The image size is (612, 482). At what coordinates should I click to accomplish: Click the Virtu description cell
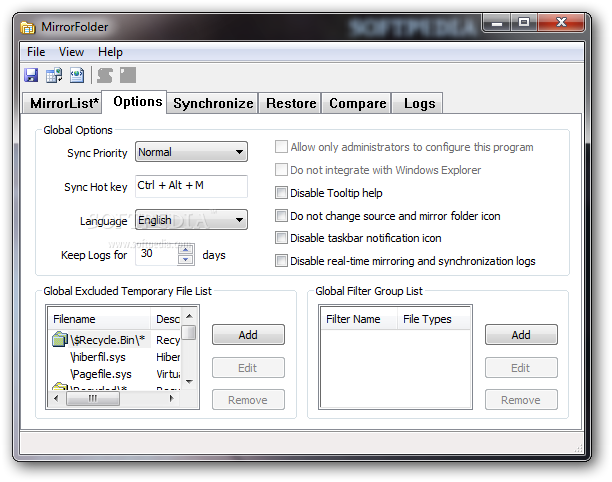168,374
